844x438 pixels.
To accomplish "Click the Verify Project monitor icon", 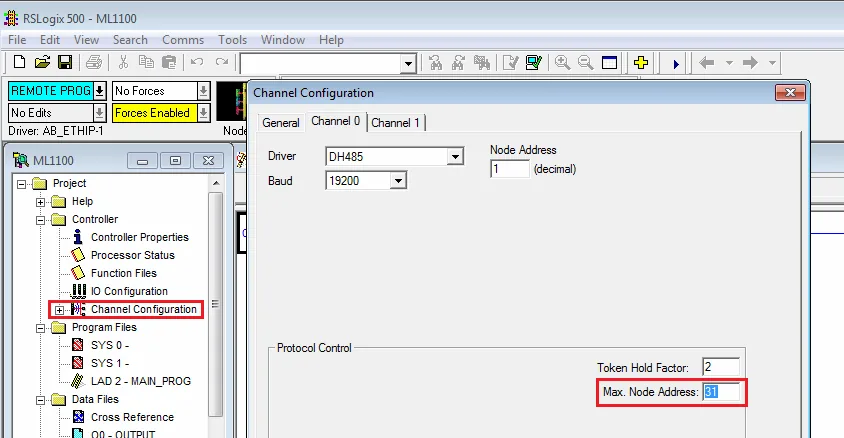I will pyautogui.click(x=533, y=63).
